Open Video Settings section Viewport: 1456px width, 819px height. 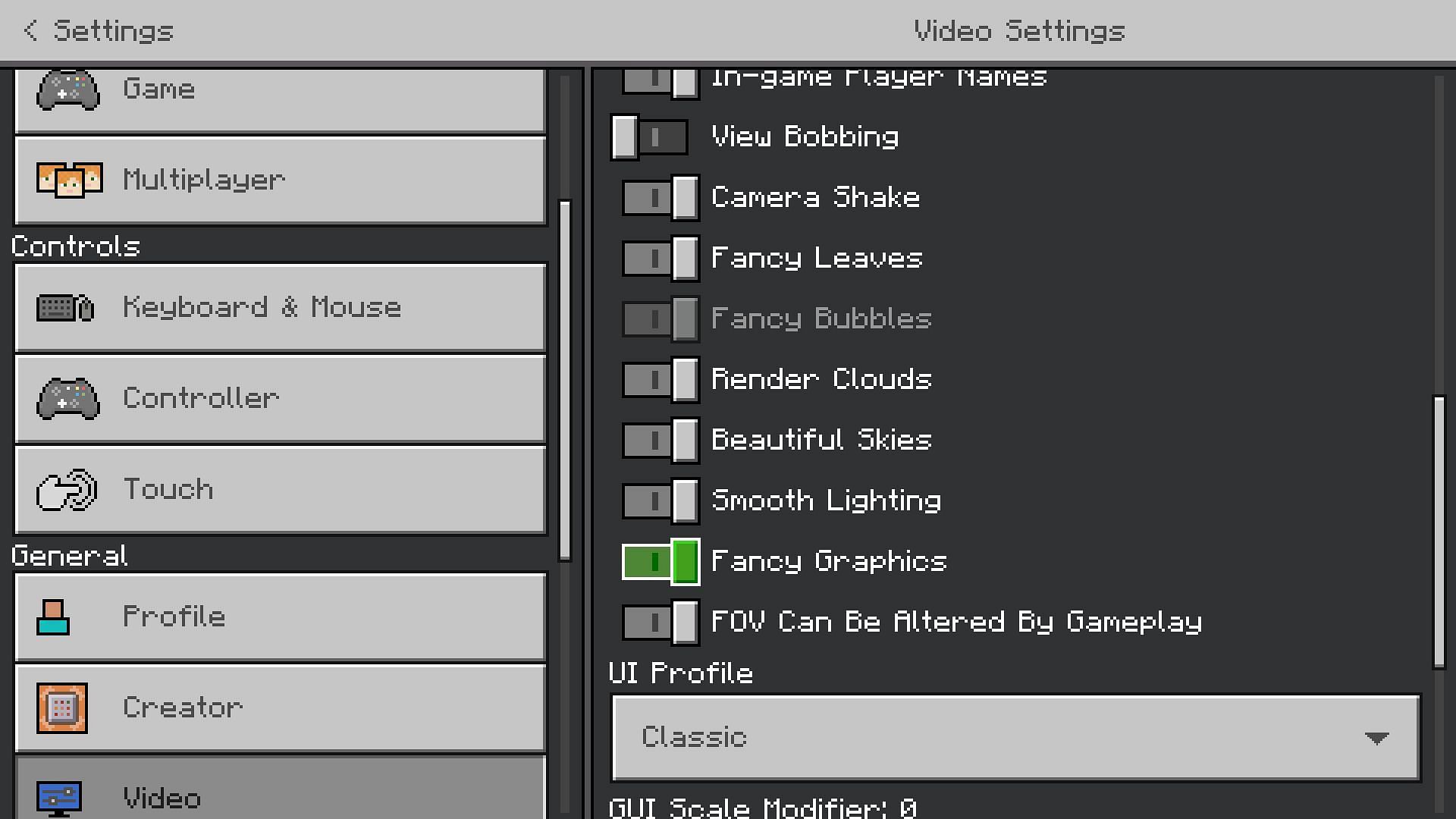(281, 797)
